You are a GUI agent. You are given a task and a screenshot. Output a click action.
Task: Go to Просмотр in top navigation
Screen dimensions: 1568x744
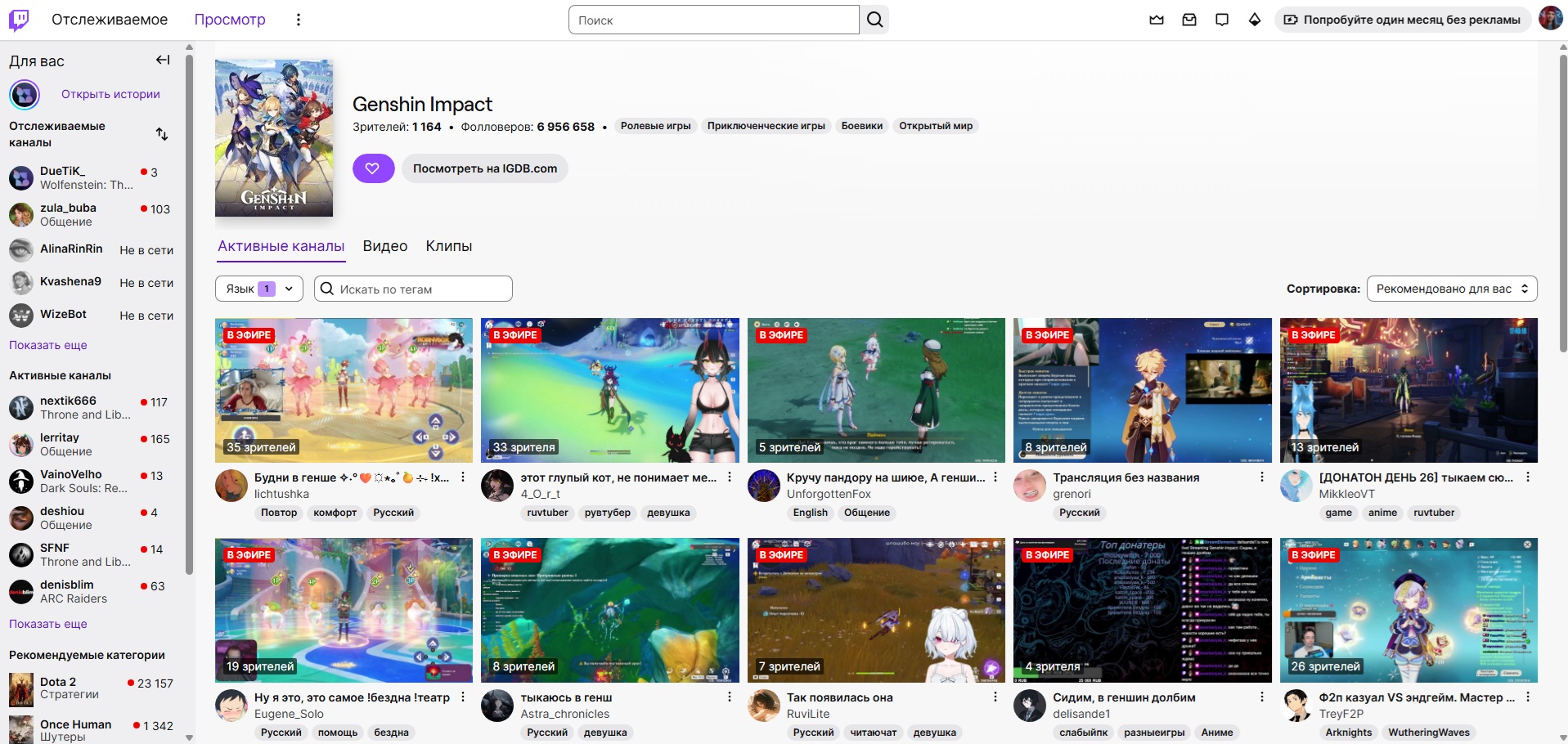click(230, 20)
